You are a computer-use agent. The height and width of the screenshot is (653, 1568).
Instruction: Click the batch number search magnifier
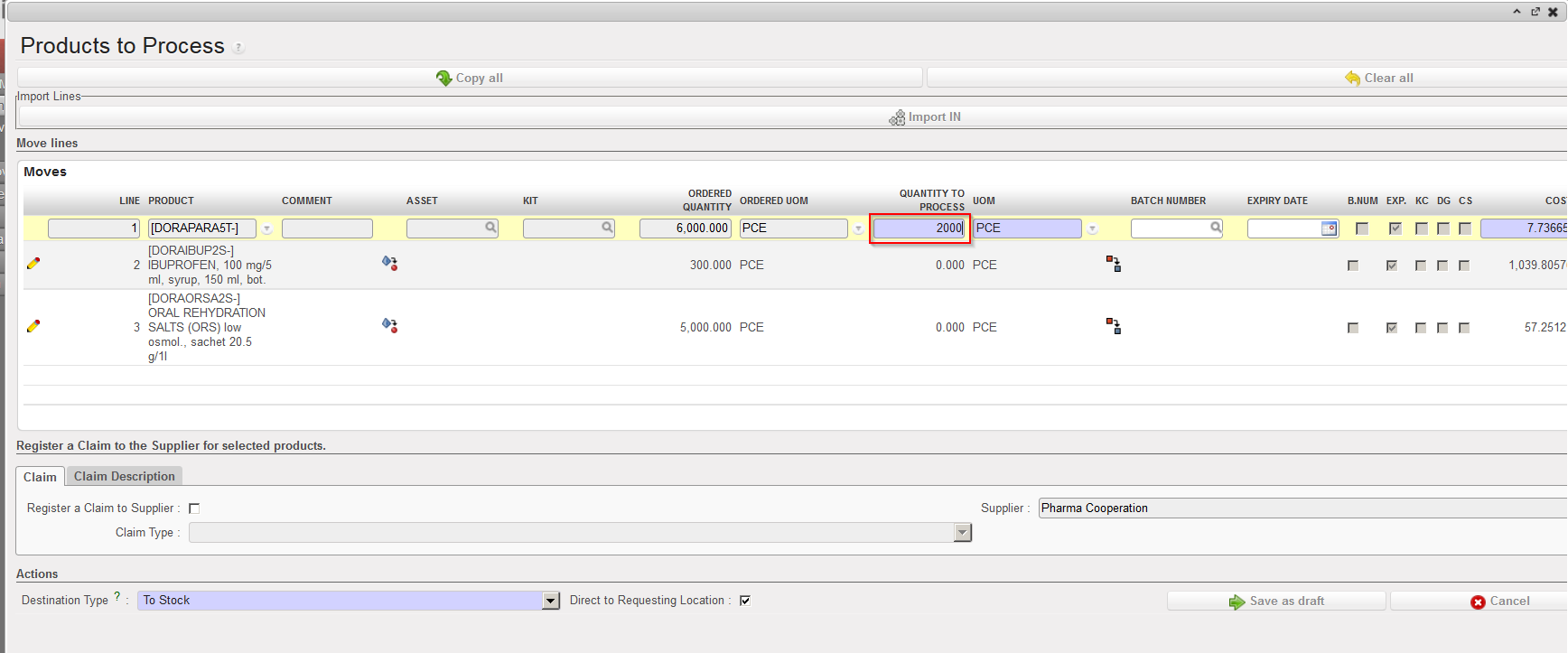pos(1216,228)
